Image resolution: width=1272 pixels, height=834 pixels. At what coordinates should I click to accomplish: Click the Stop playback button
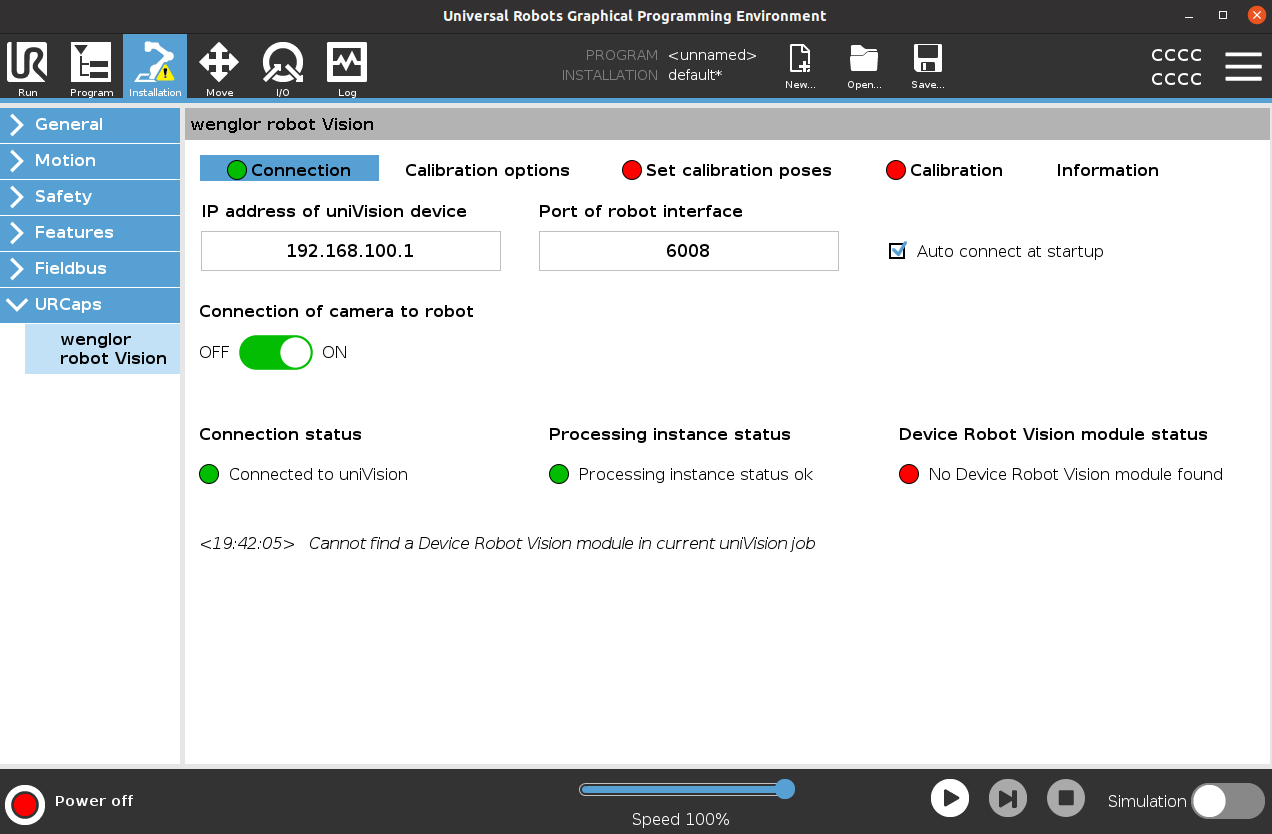click(1066, 798)
